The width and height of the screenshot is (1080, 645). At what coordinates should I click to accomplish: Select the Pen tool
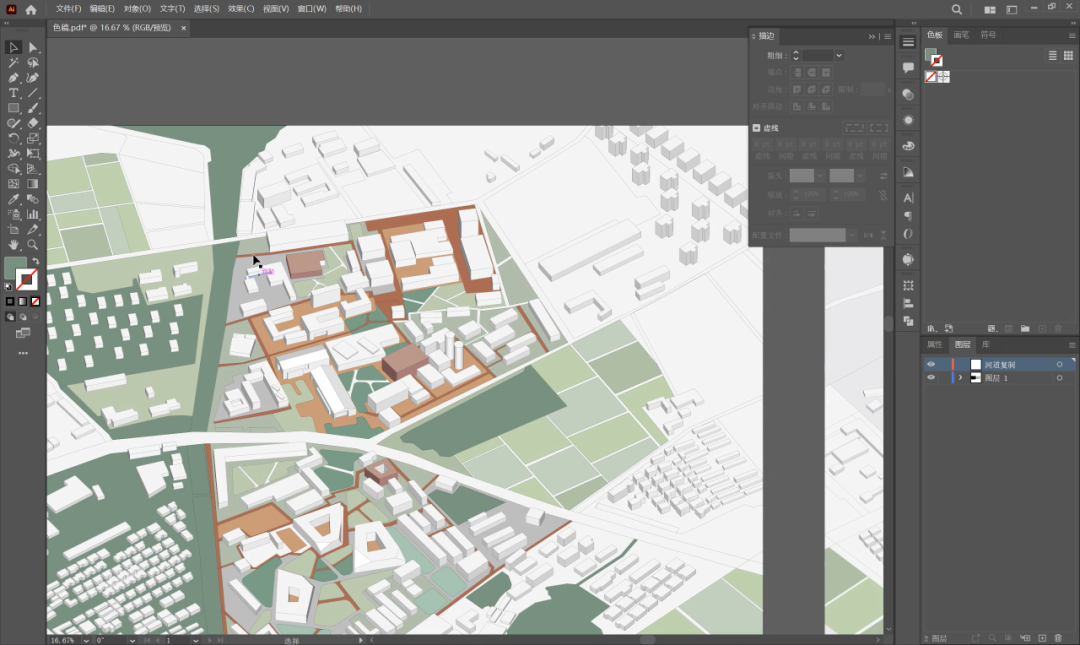point(13,78)
